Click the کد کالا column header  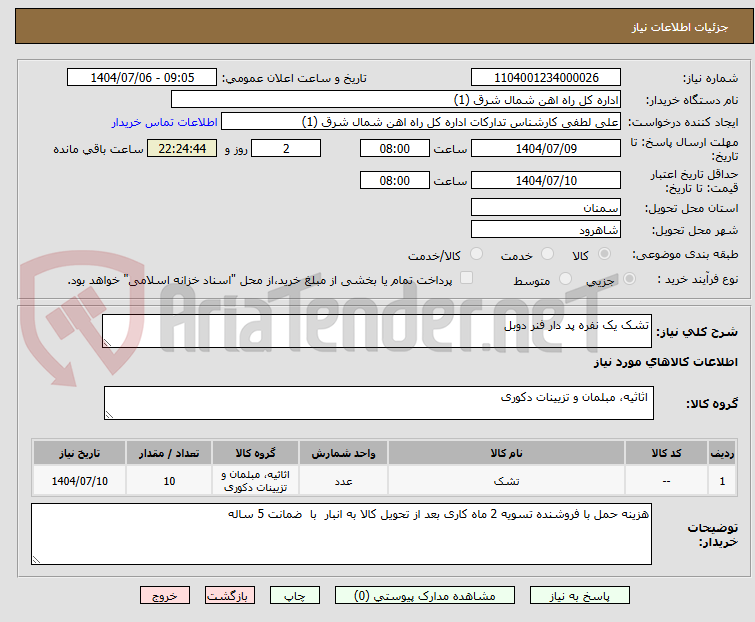coord(666,453)
